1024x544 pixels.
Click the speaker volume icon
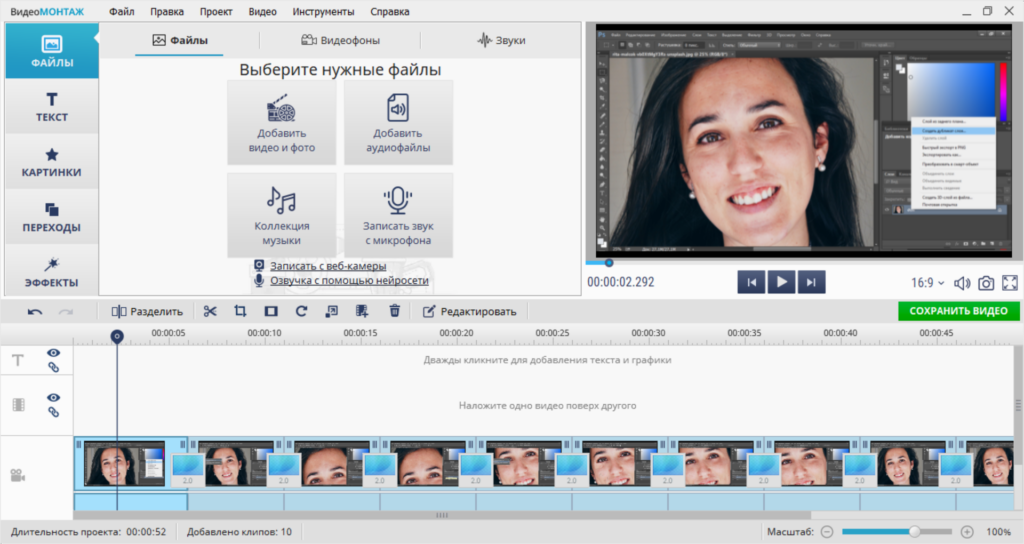[962, 283]
